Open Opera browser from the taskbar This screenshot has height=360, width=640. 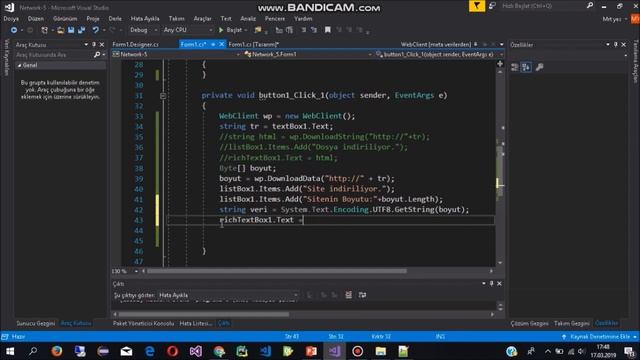point(172,351)
